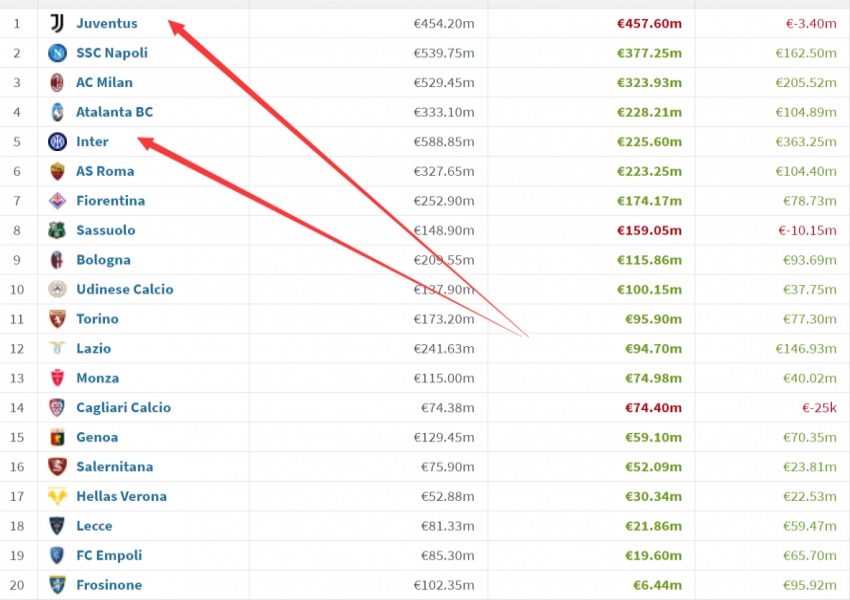Screen dimensions: 850x600
Task: Click the Fiorentina club emblem
Action: point(55,200)
